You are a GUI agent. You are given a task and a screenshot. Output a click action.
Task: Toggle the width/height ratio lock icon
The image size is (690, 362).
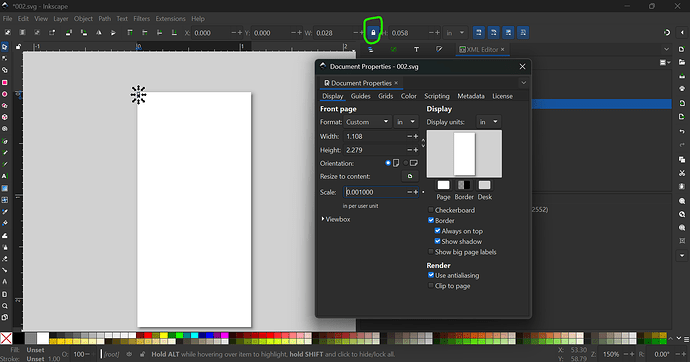373,33
